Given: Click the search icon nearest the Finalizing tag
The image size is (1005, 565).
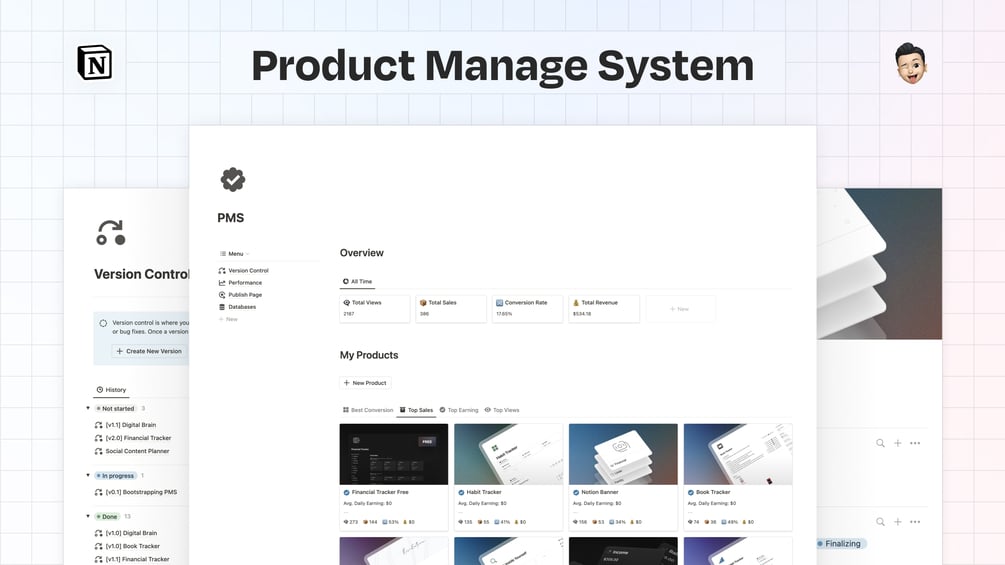Looking at the screenshot, I should (x=881, y=522).
